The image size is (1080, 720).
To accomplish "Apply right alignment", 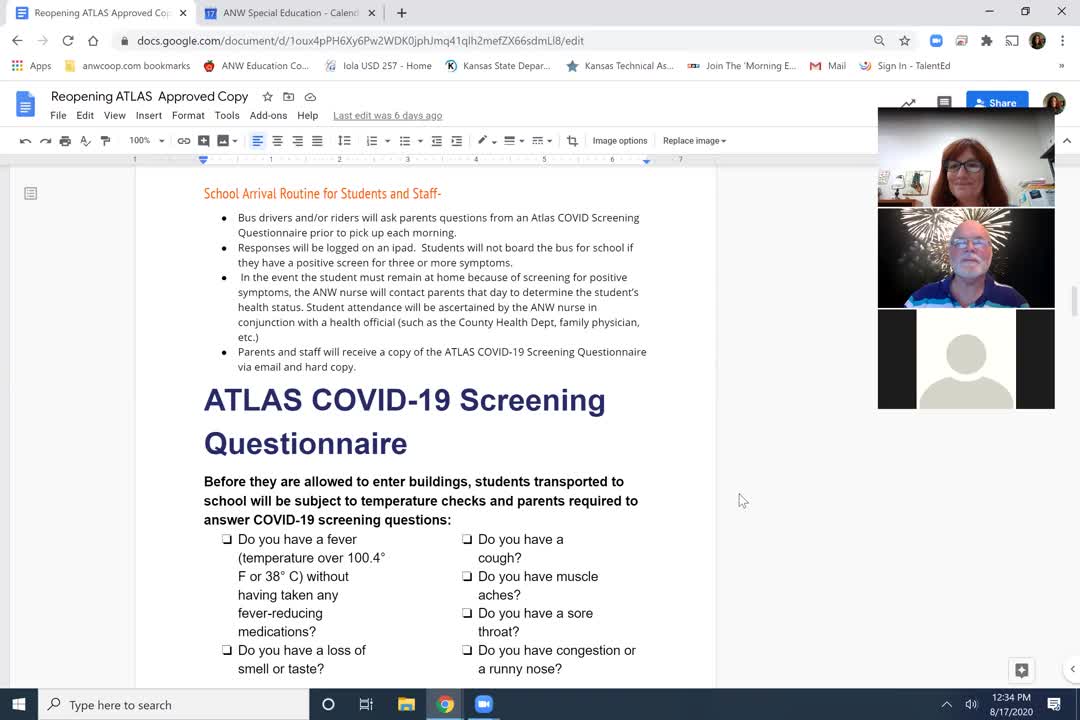I will tap(297, 141).
